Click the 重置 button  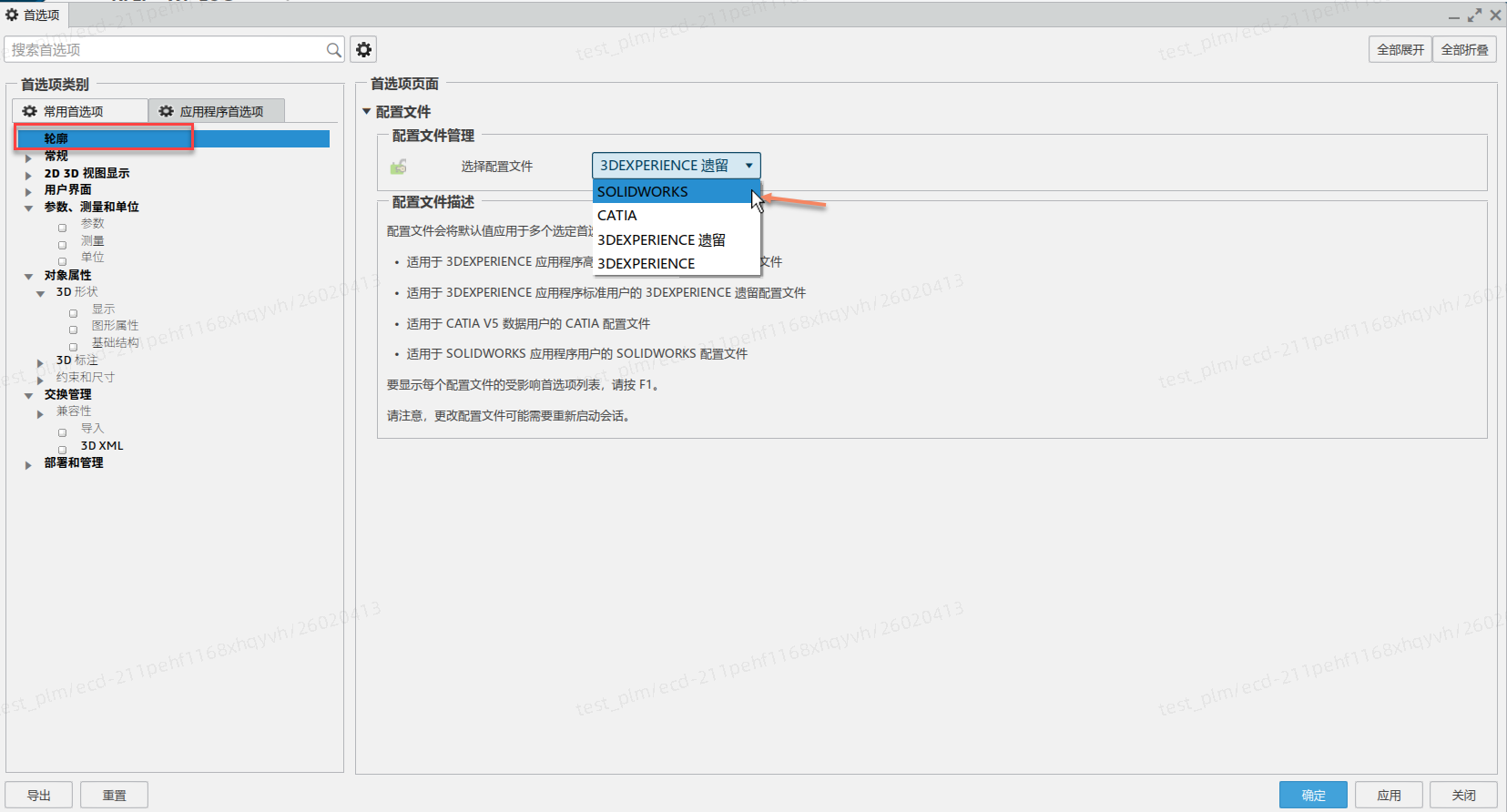coord(114,795)
